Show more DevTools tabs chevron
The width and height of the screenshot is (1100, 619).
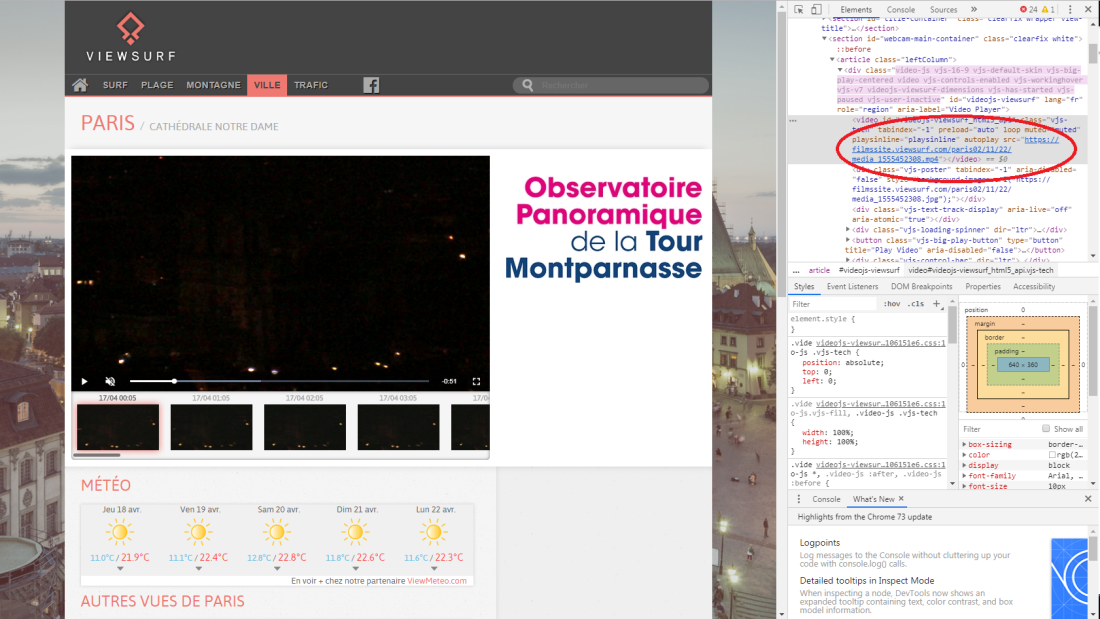click(x=974, y=9)
